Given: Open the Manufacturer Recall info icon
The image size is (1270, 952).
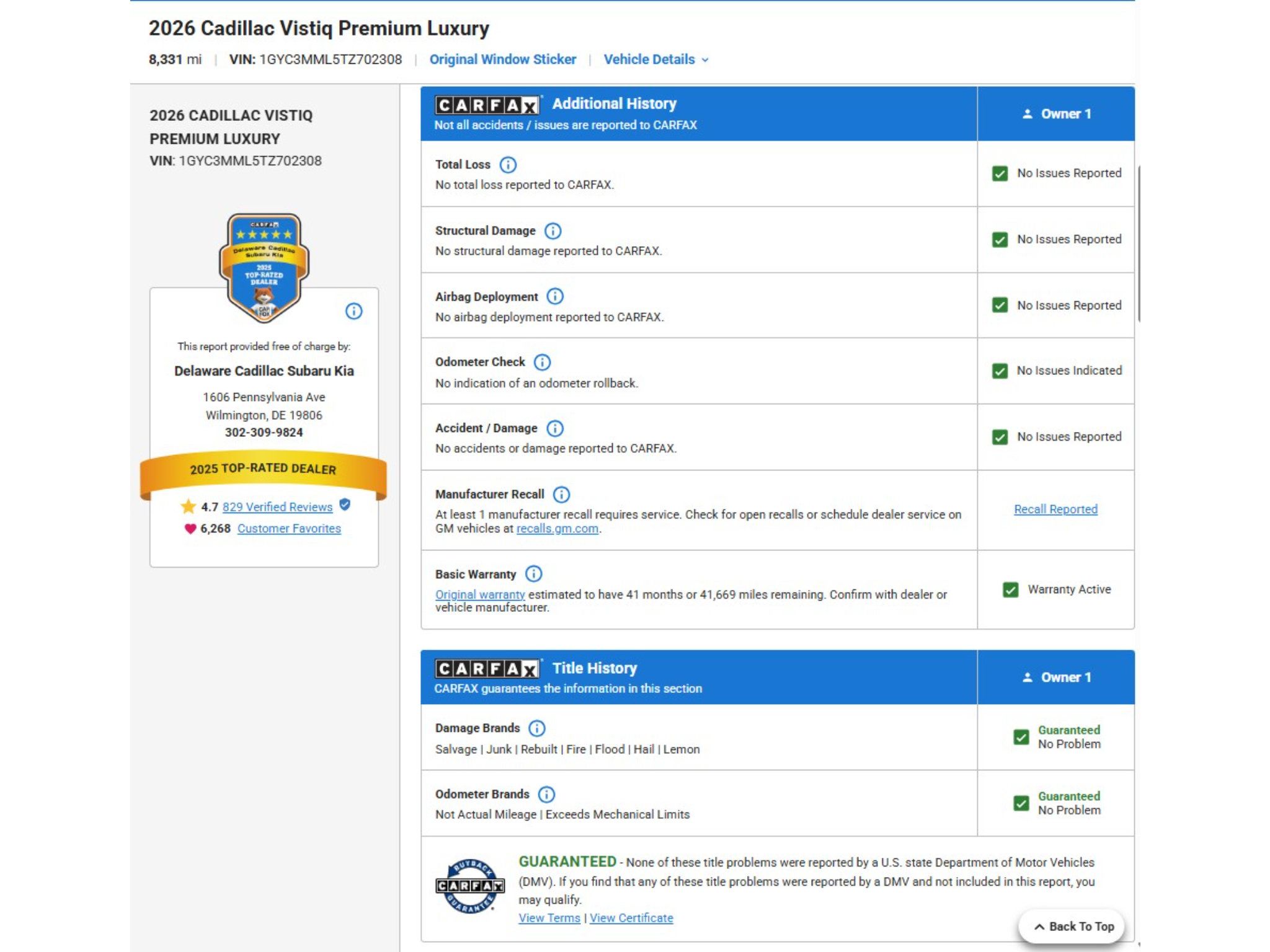Looking at the screenshot, I should [561, 495].
